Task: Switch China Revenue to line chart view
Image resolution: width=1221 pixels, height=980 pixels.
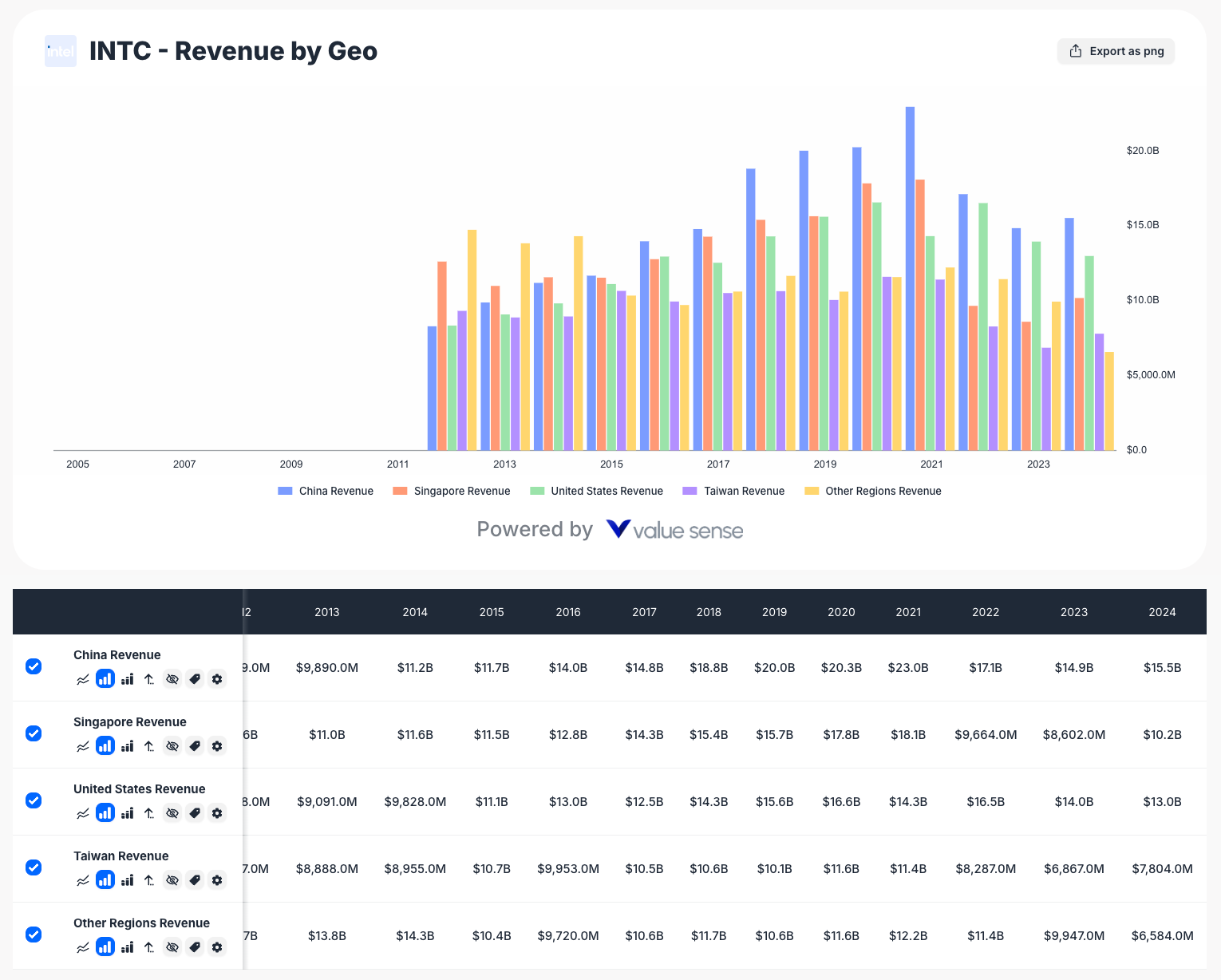Action: point(82,678)
